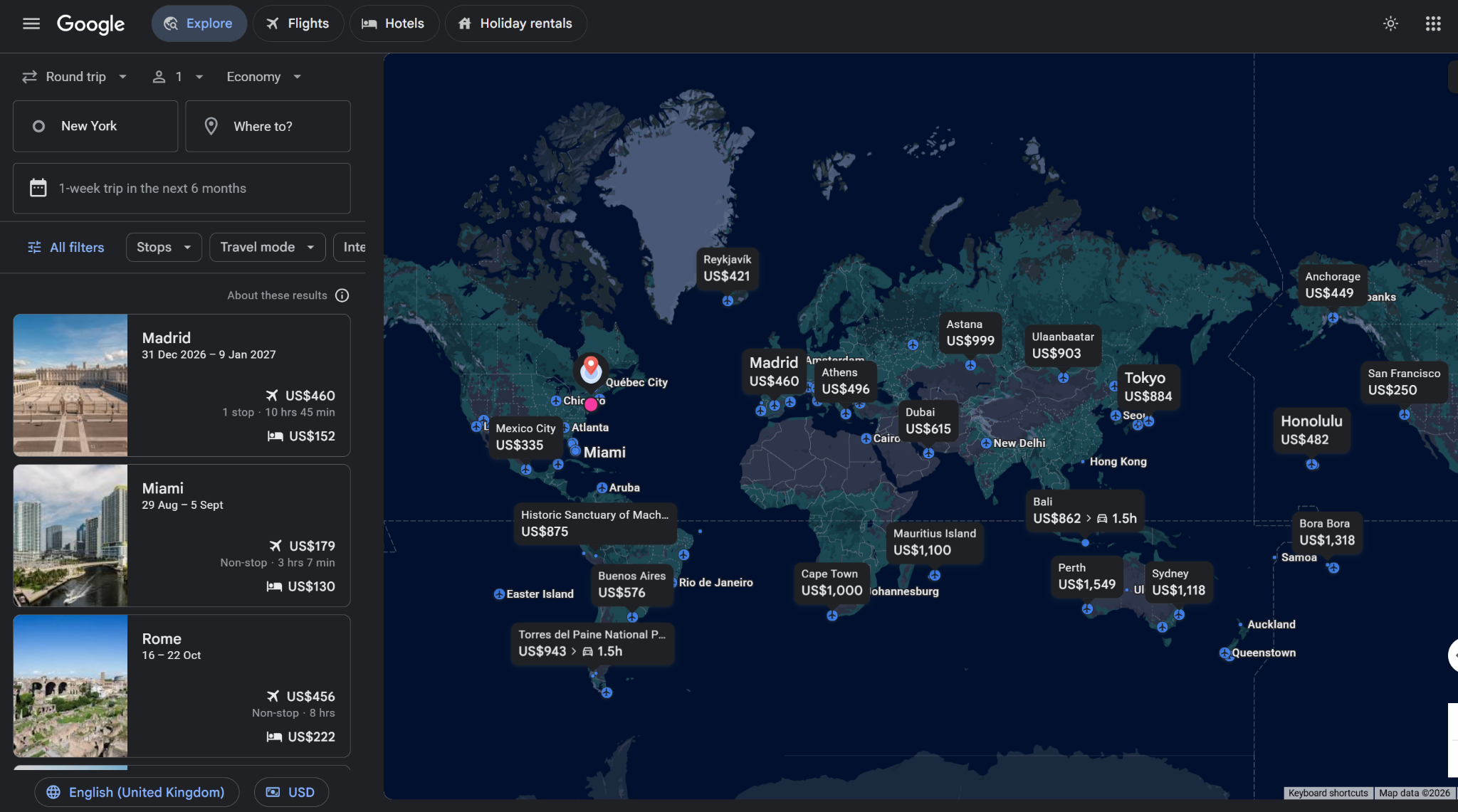The height and width of the screenshot is (812, 1458).
Task: Expand the Economy class dropdown
Action: (264, 77)
